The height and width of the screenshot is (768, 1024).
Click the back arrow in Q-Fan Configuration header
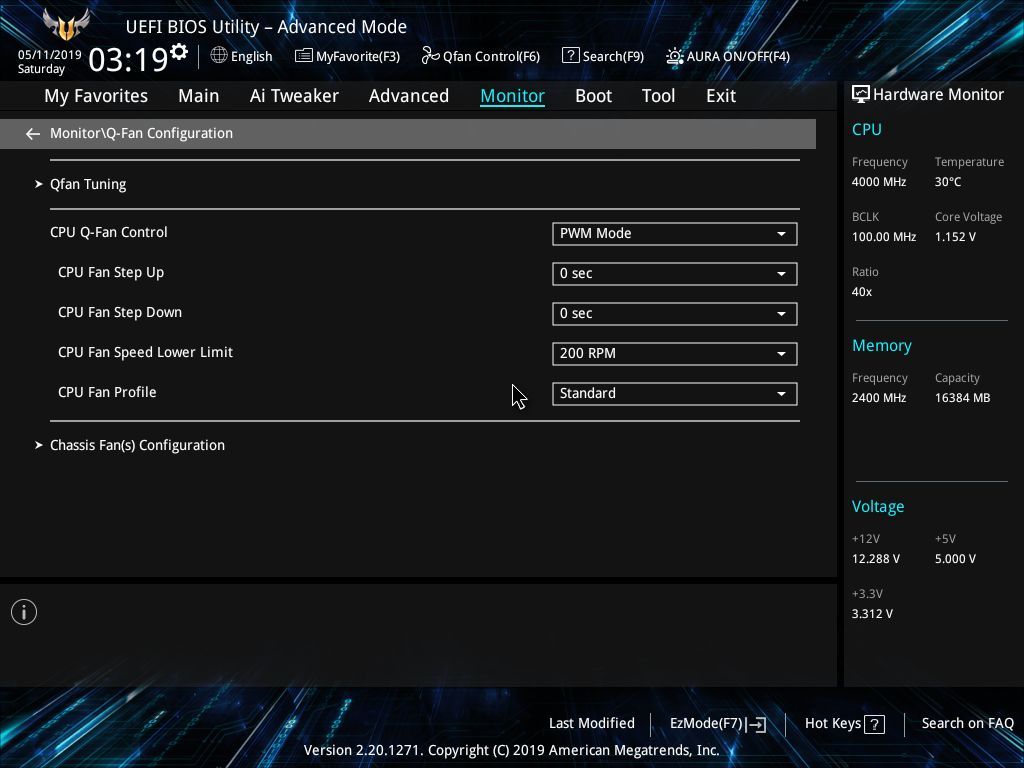[33, 134]
